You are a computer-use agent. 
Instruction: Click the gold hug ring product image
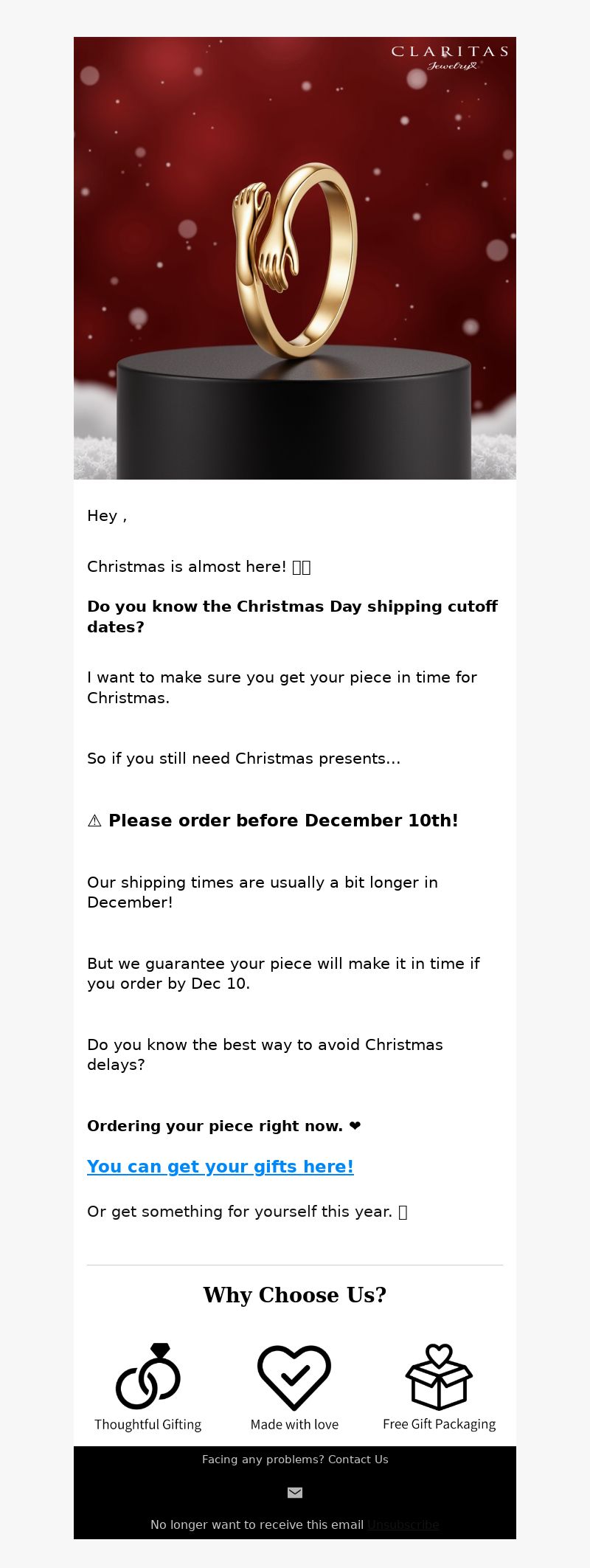(295, 258)
